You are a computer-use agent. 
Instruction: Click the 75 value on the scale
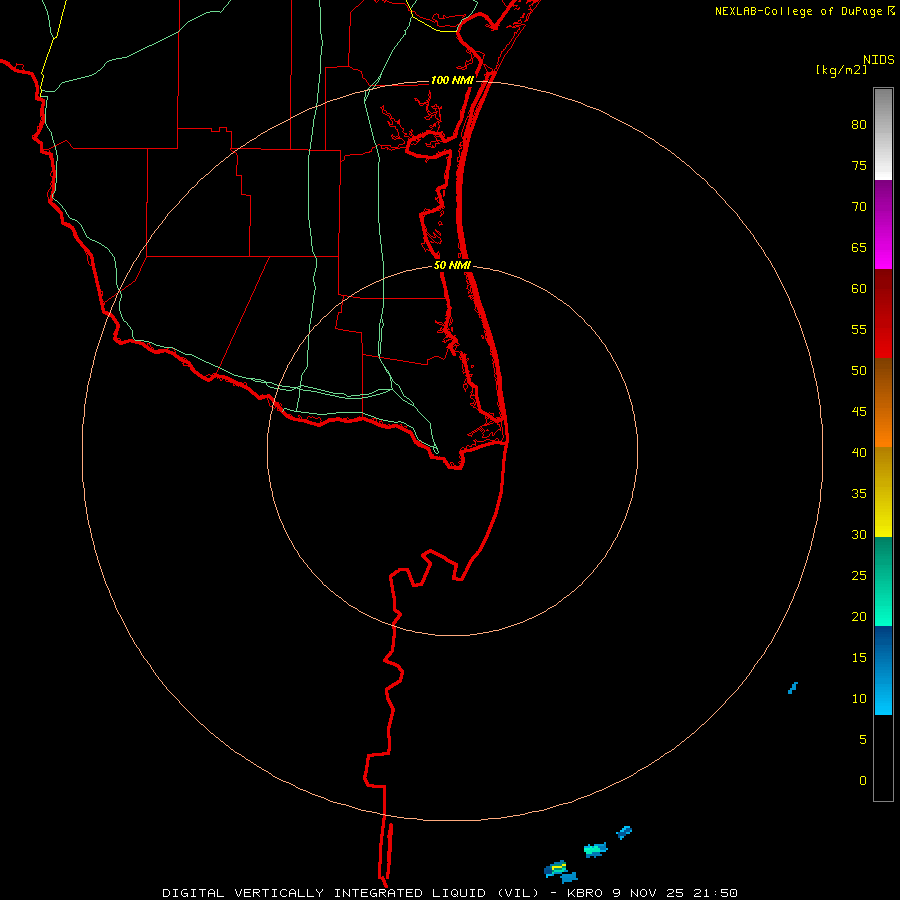point(859,166)
